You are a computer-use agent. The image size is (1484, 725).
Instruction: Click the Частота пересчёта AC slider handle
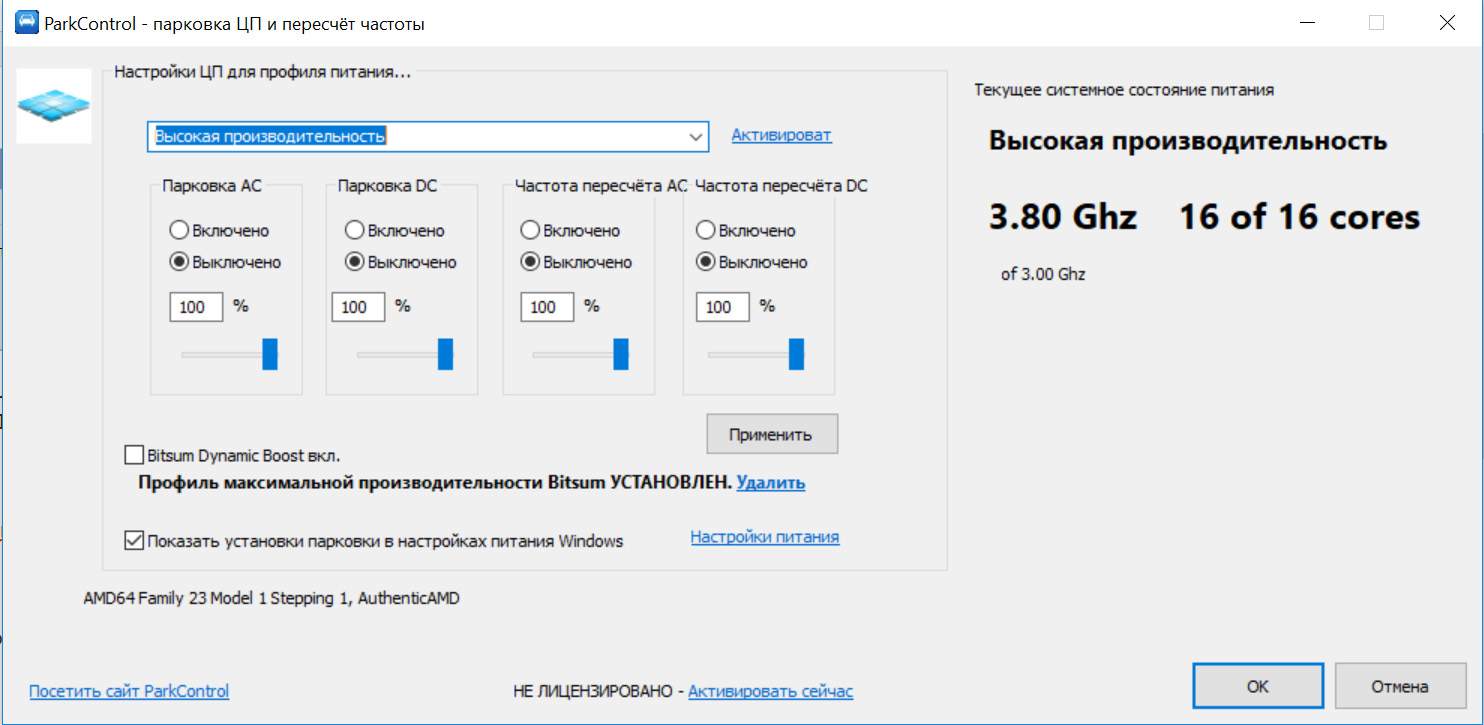[621, 354]
